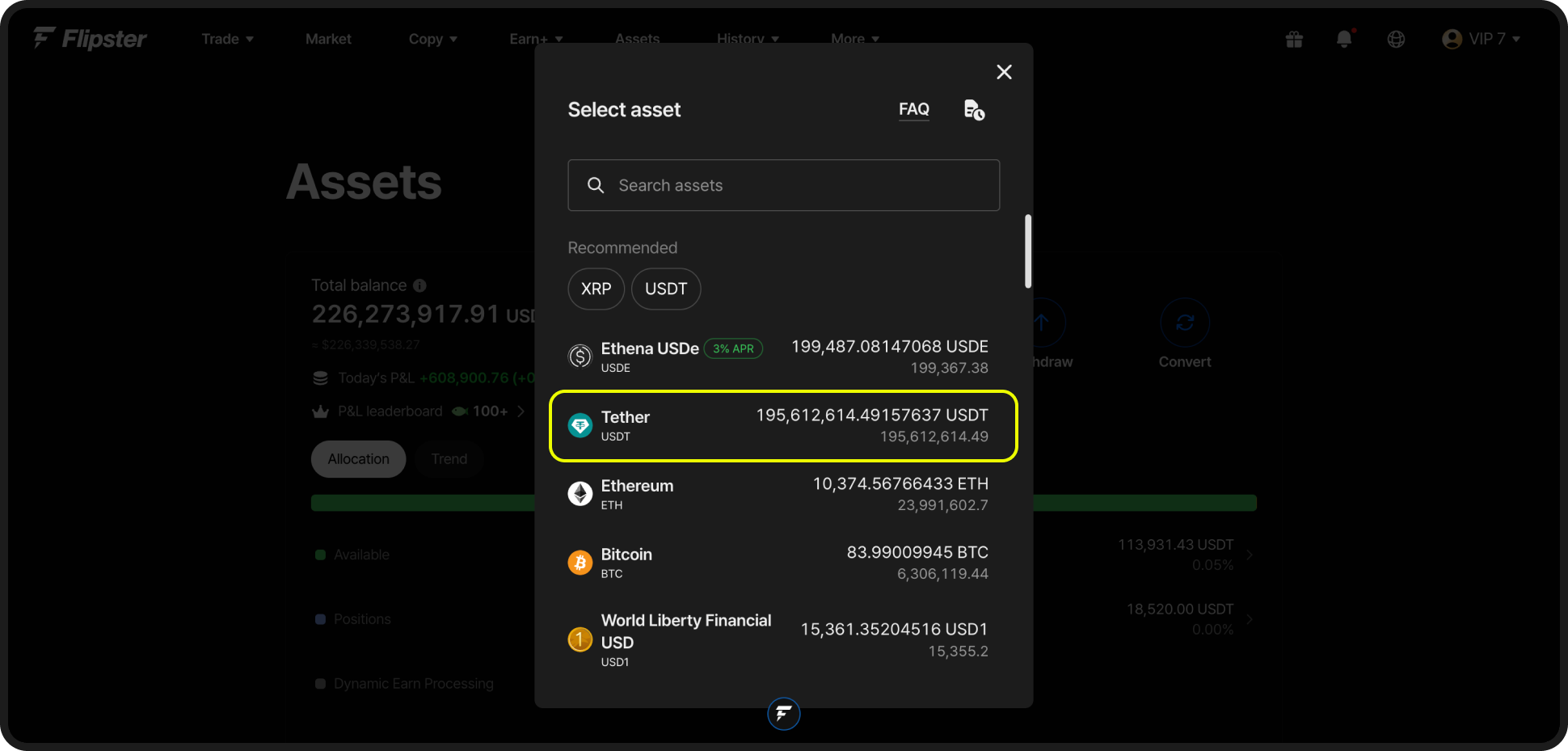Switch to the Trend tab
The height and width of the screenshot is (751, 1568).
pyautogui.click(x=449, y=459)
